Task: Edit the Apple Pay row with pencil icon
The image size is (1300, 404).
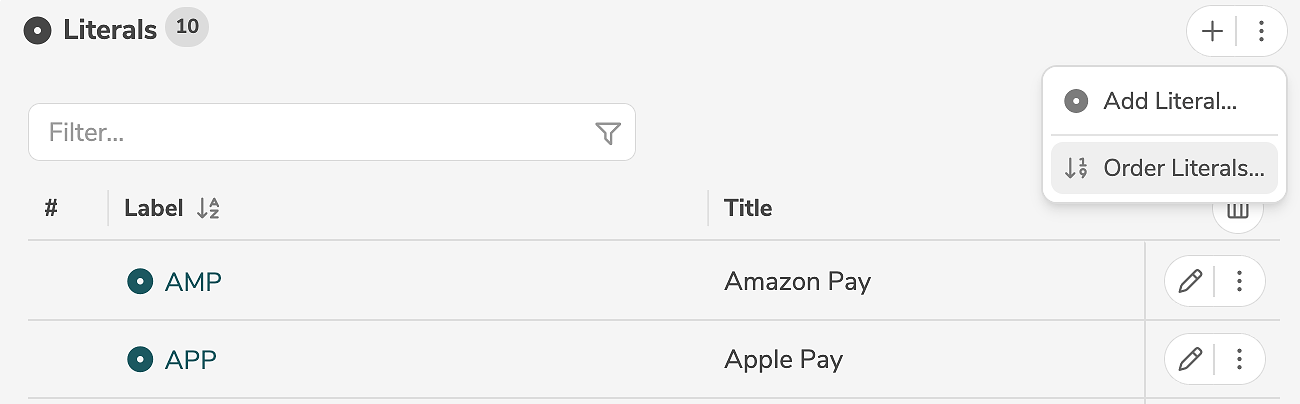Action: (x=1189, y=359)
